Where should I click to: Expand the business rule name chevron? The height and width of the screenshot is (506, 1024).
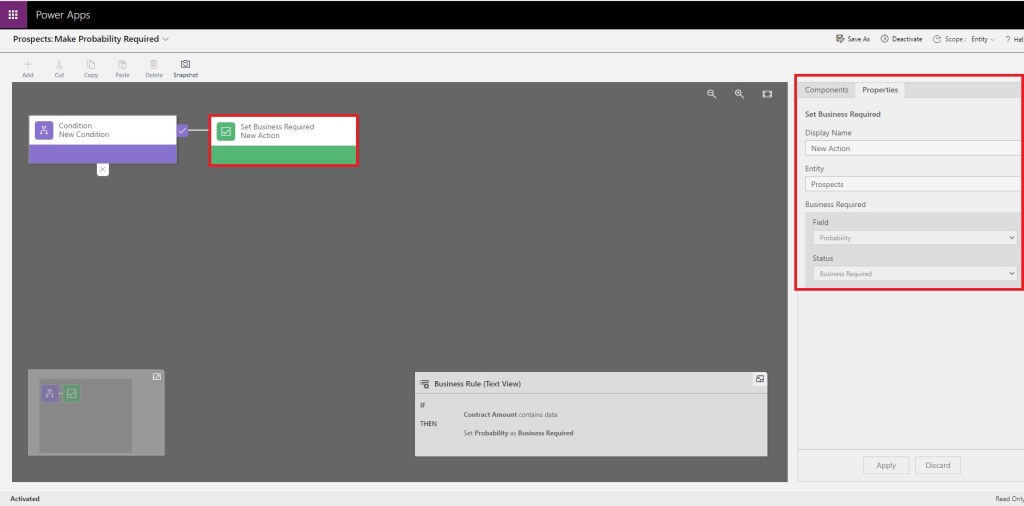click(166, 39)
